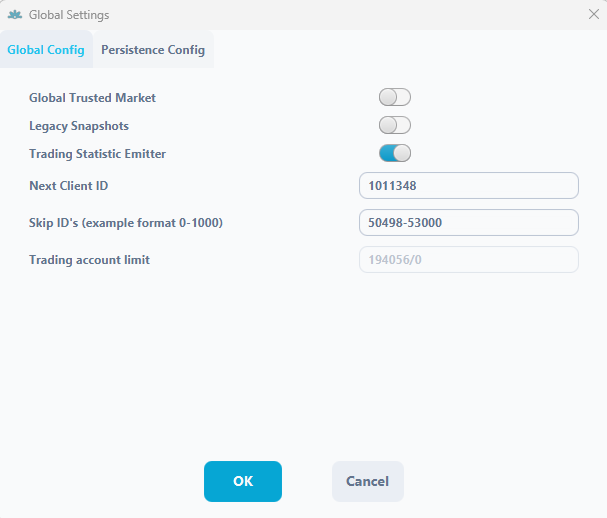The width and height of the screenshot is (607, 518).
Task: Click the Global Settings window title text
Action: 69,15
